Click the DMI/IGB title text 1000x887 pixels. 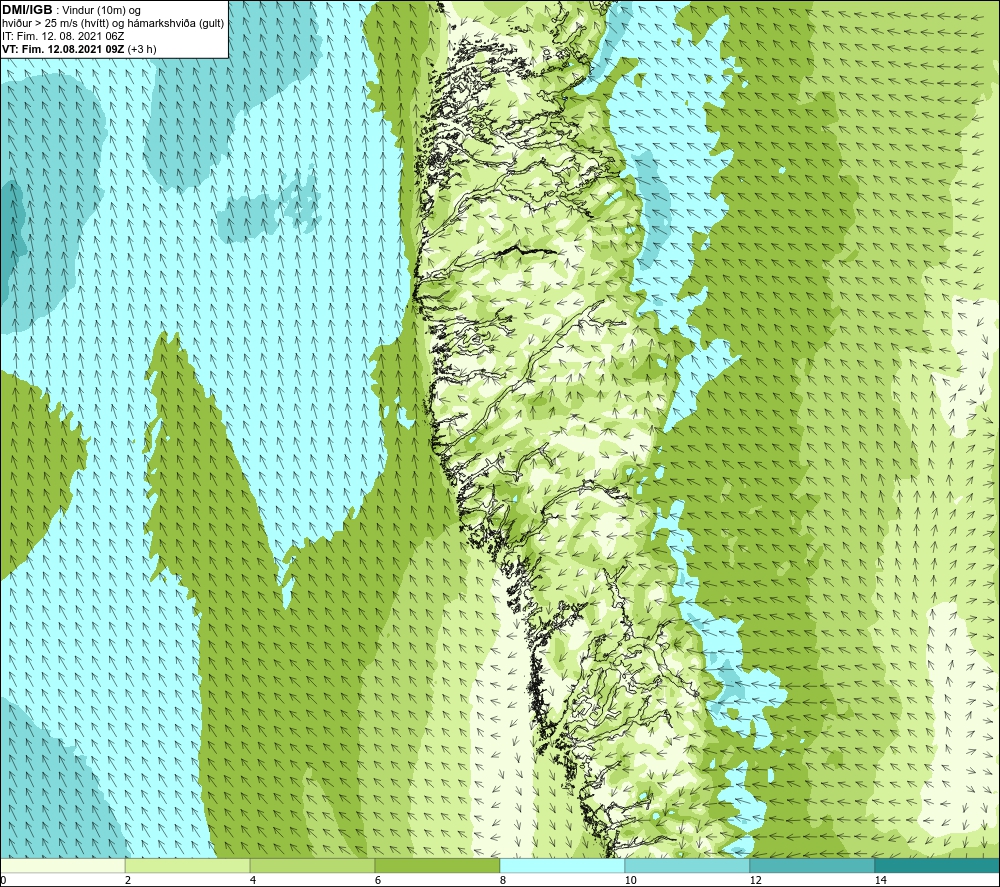point(27,10)
